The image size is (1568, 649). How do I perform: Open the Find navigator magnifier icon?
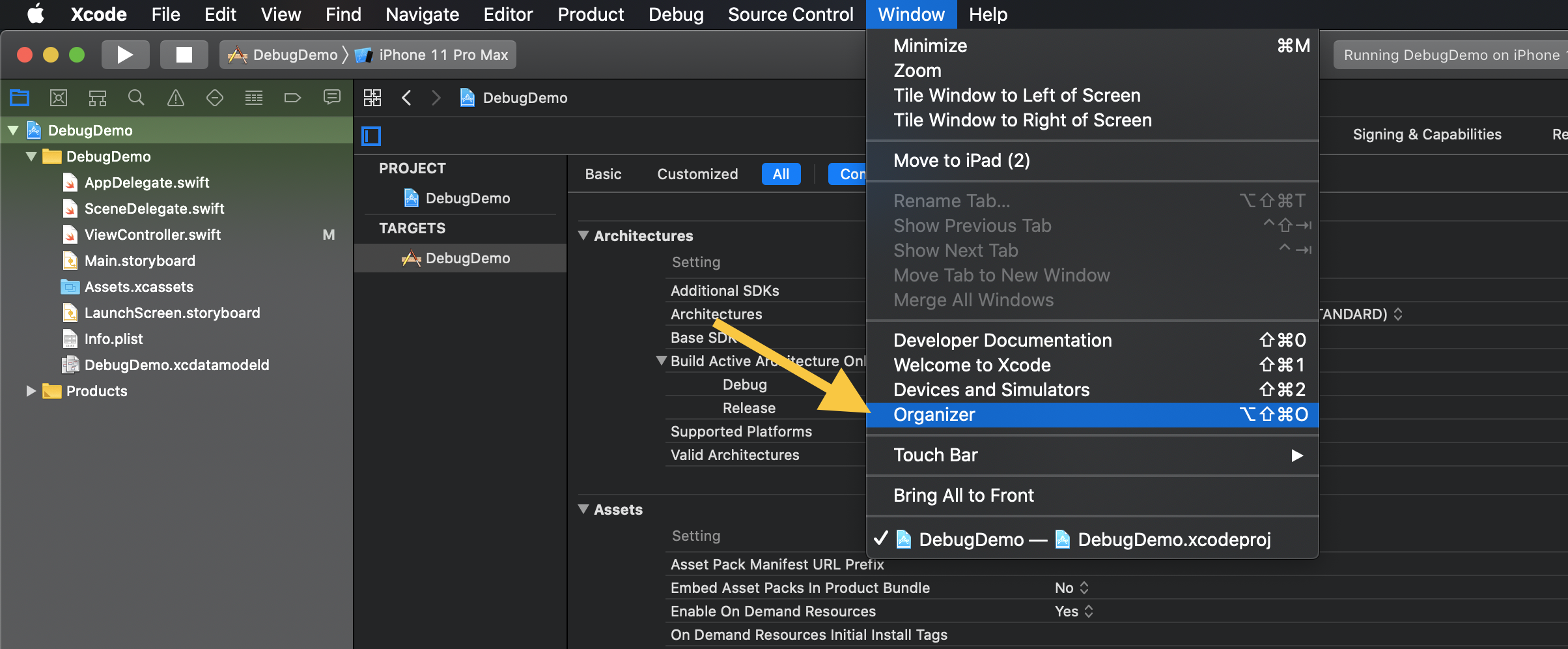point(136,98)
